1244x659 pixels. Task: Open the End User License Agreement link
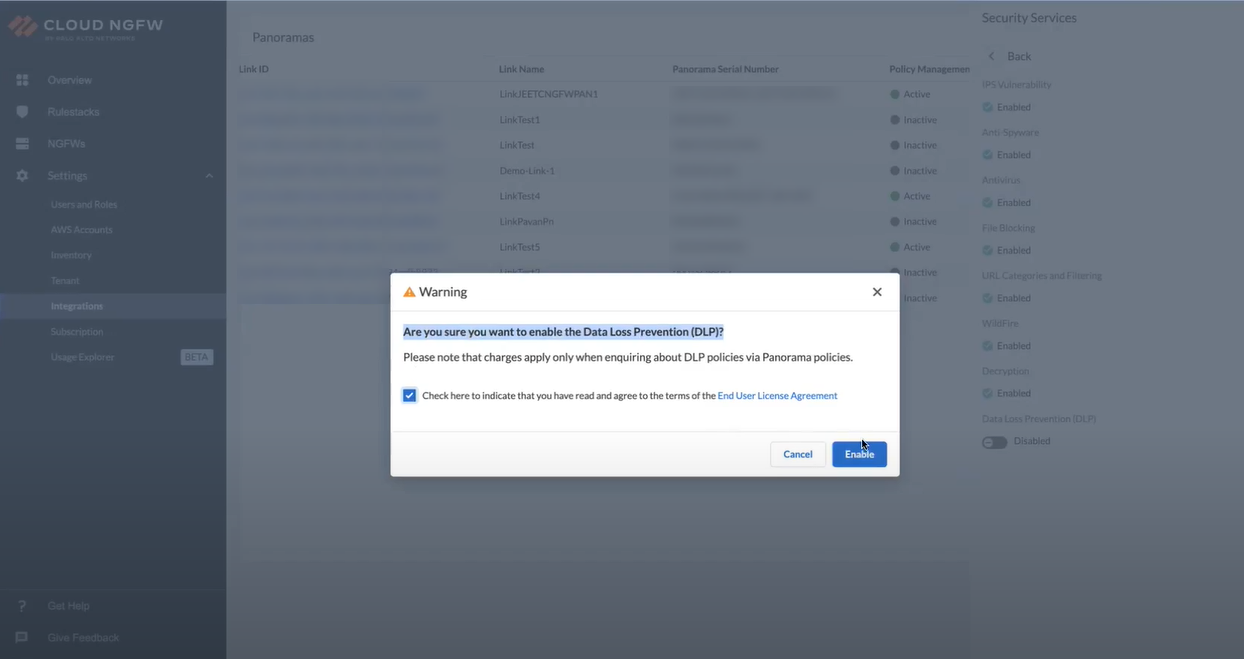point(777,396)
